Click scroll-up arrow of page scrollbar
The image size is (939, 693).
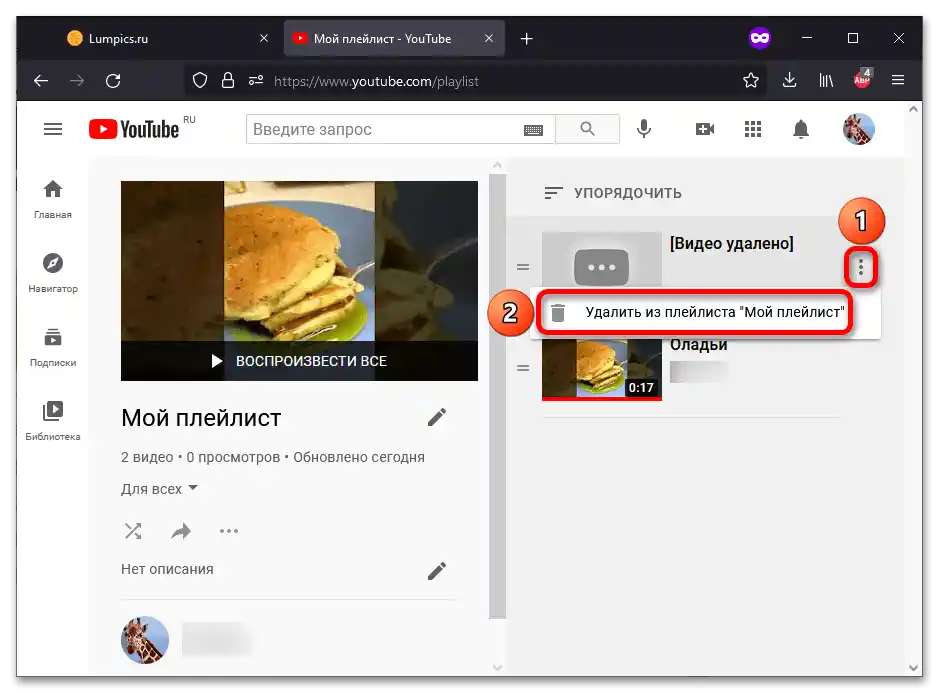[x=913, y=109]
